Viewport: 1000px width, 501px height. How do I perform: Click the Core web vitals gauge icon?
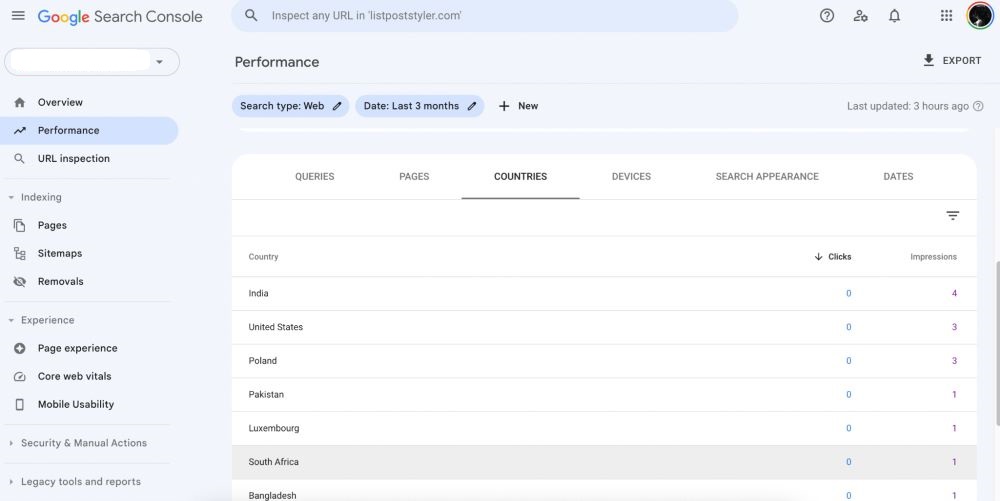click(x=20, y=376)
